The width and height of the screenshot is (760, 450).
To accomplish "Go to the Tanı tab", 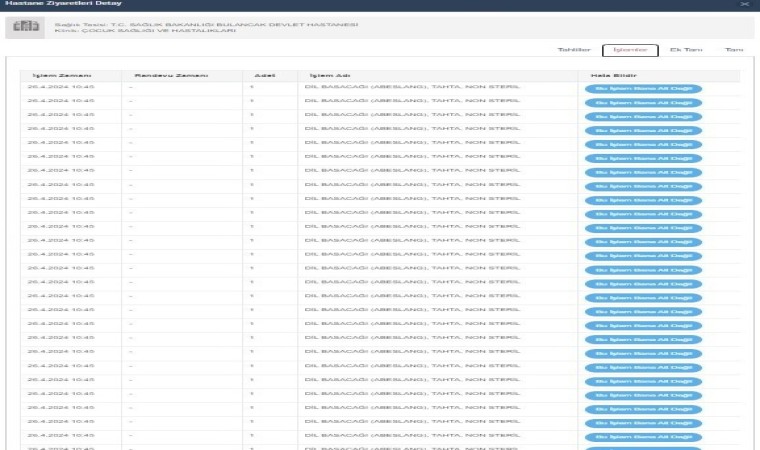I will pos(733,49).
